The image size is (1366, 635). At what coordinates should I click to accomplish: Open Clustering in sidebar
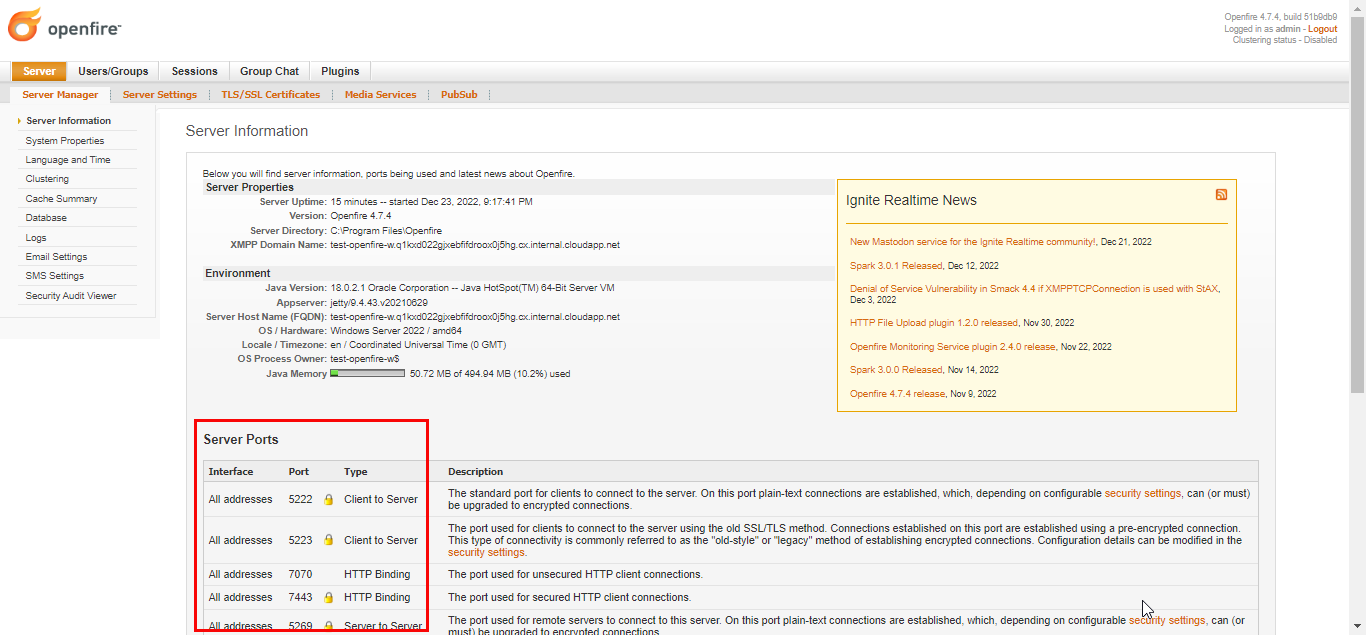click(47, 179)
